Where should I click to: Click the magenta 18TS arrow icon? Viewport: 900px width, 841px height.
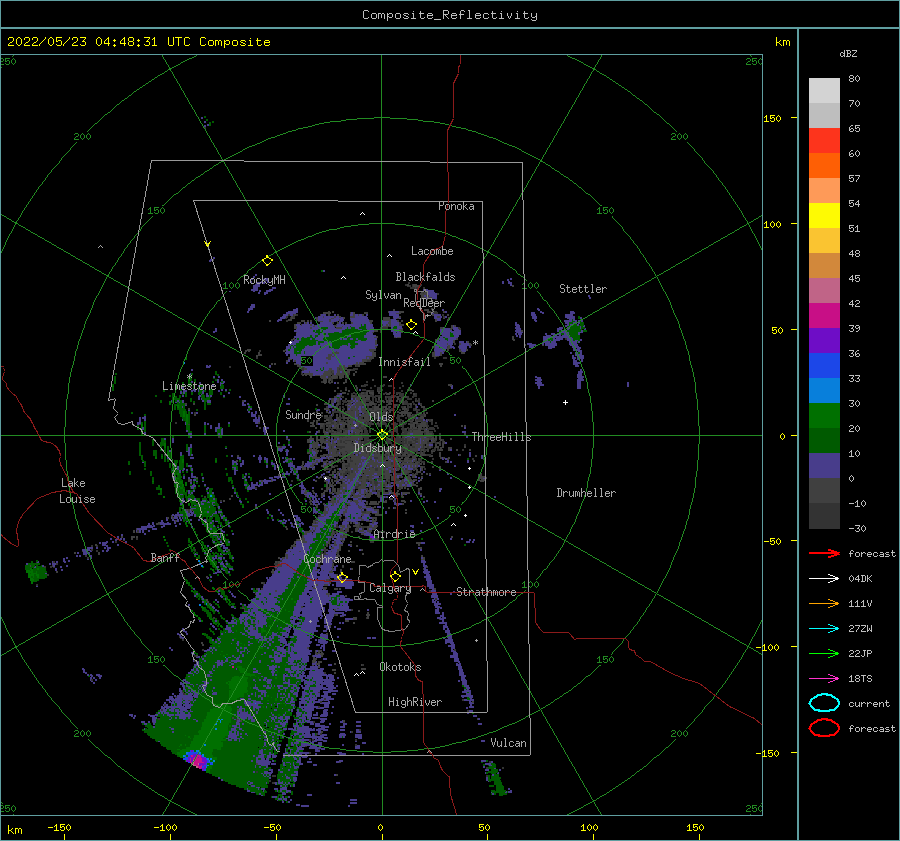tap(824, 679)
